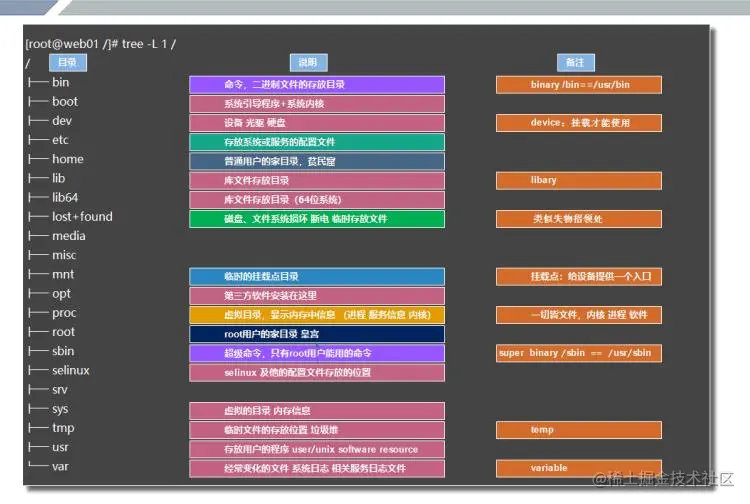Click the "备注" header label
Viewport: 750px width, 504px height.
575,62
